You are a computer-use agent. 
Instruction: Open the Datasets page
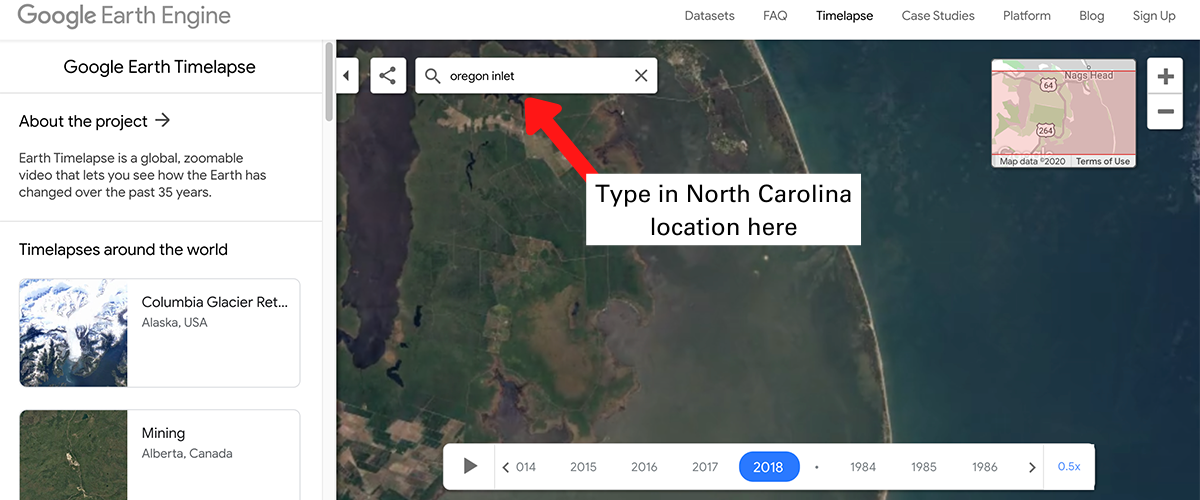point(709,16)
